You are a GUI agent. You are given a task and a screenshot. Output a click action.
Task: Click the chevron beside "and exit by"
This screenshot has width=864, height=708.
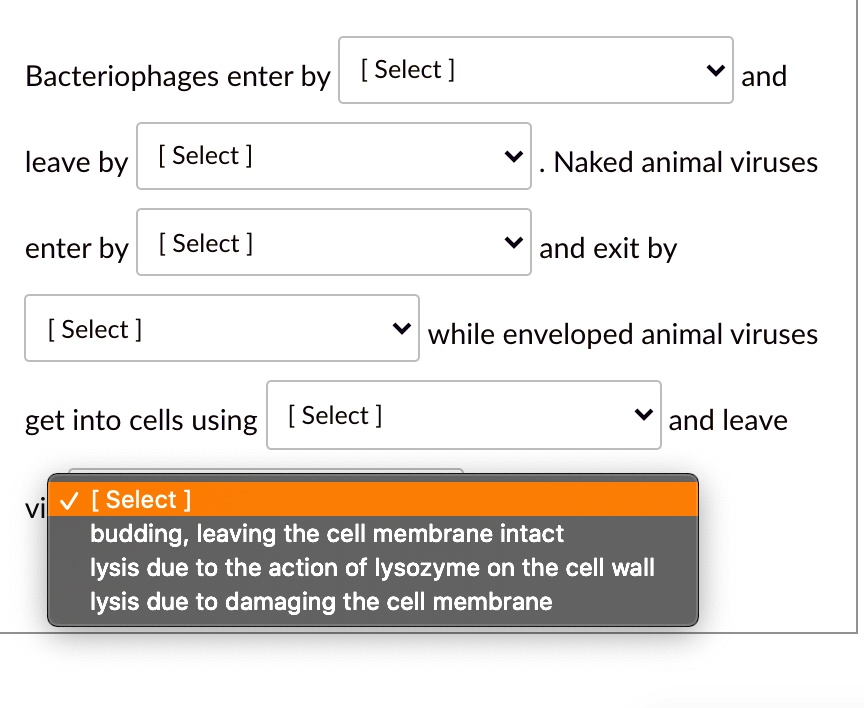[514, 242]
